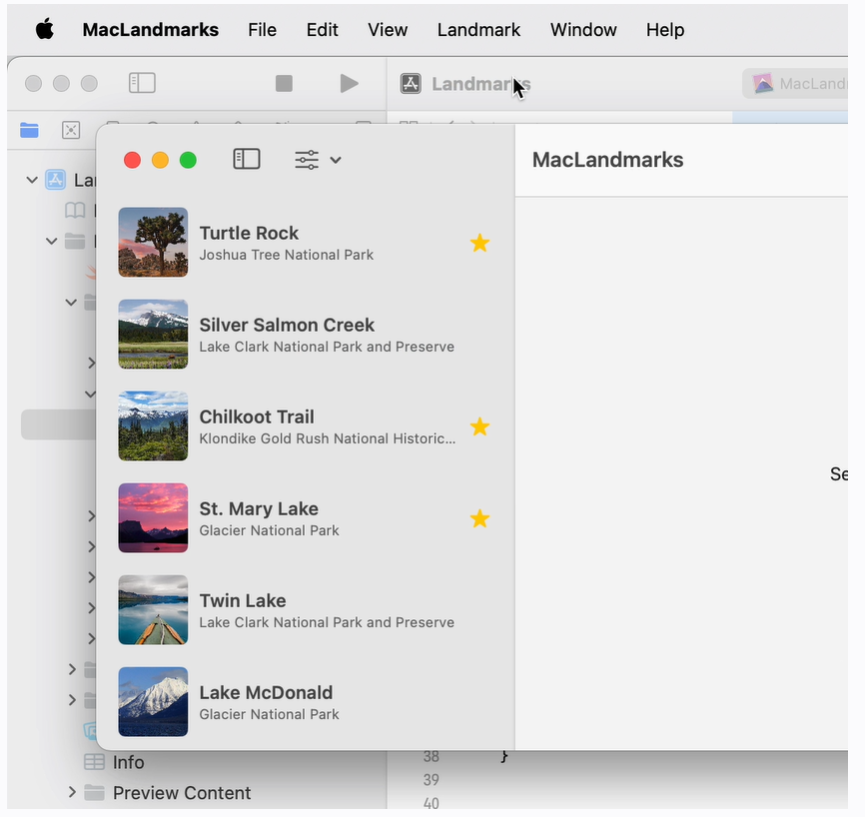Click the book icon in Xcode navigator
This screenshot has height=817, width=865.
75,210
